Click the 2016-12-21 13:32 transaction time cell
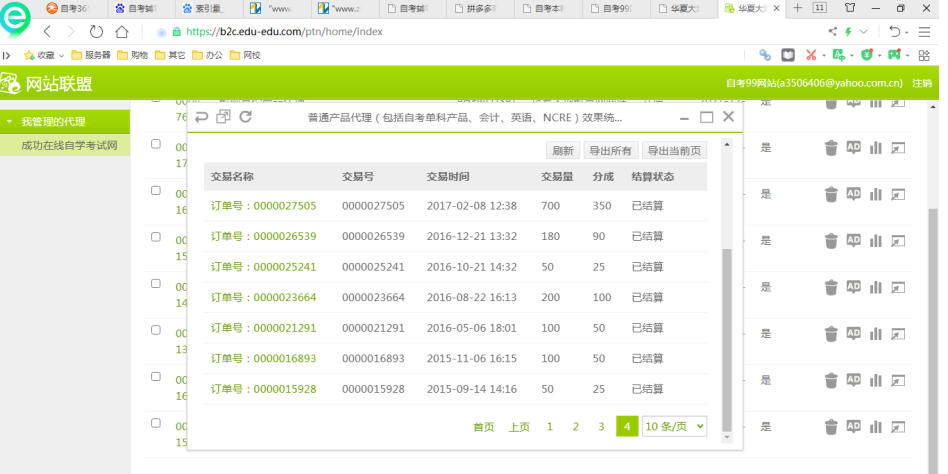Image resolution: width=948 pixels, height=474 pixels. [472, 236]
